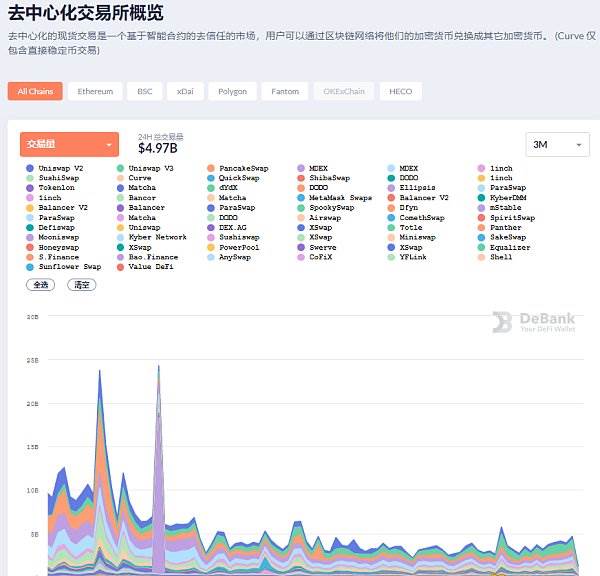Click the 去中心化交易所概览 page heading
The height and width of the screenshot is (576, 600).
86,13
